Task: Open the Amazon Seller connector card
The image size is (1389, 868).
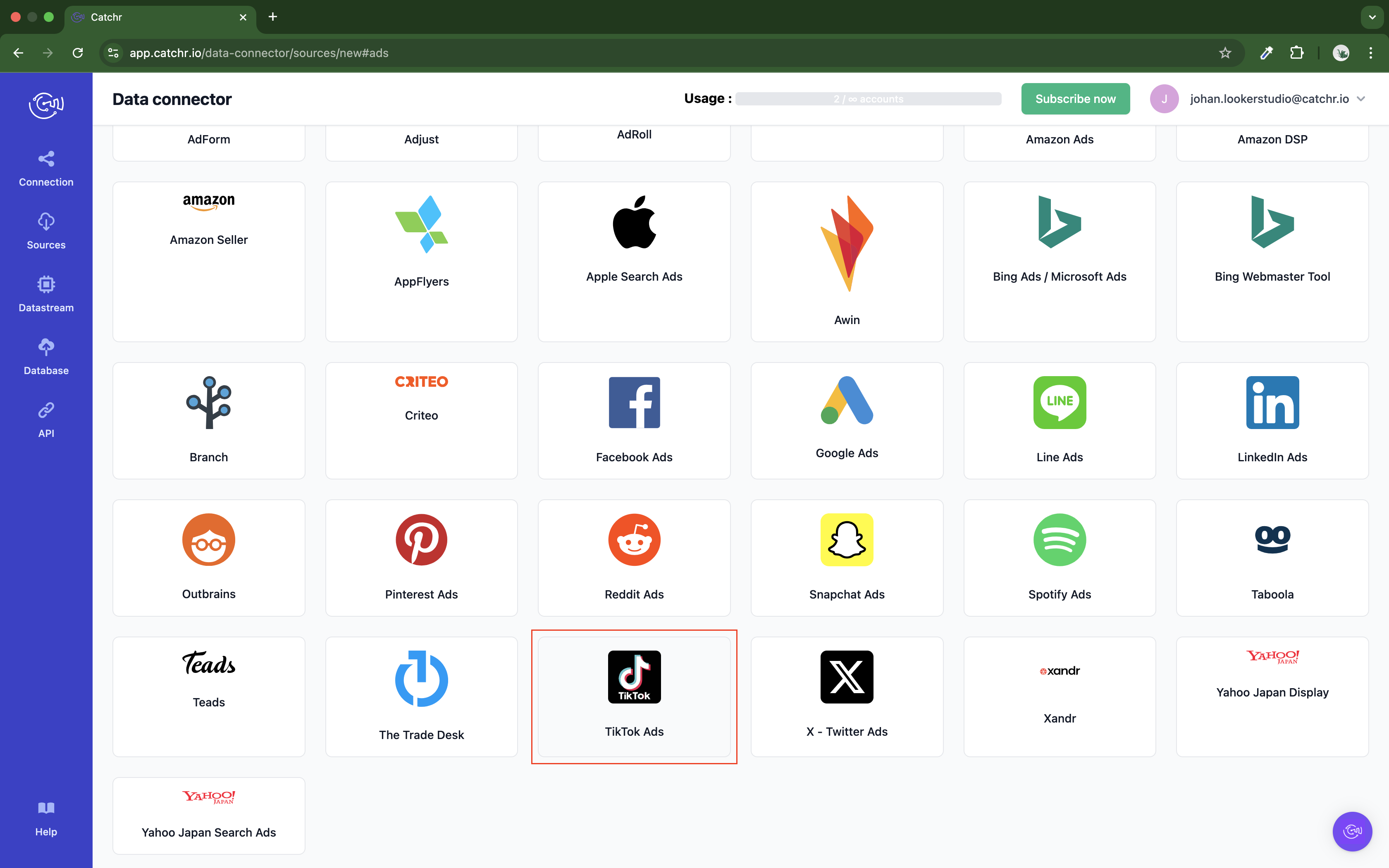Action: tap(208, 261)
